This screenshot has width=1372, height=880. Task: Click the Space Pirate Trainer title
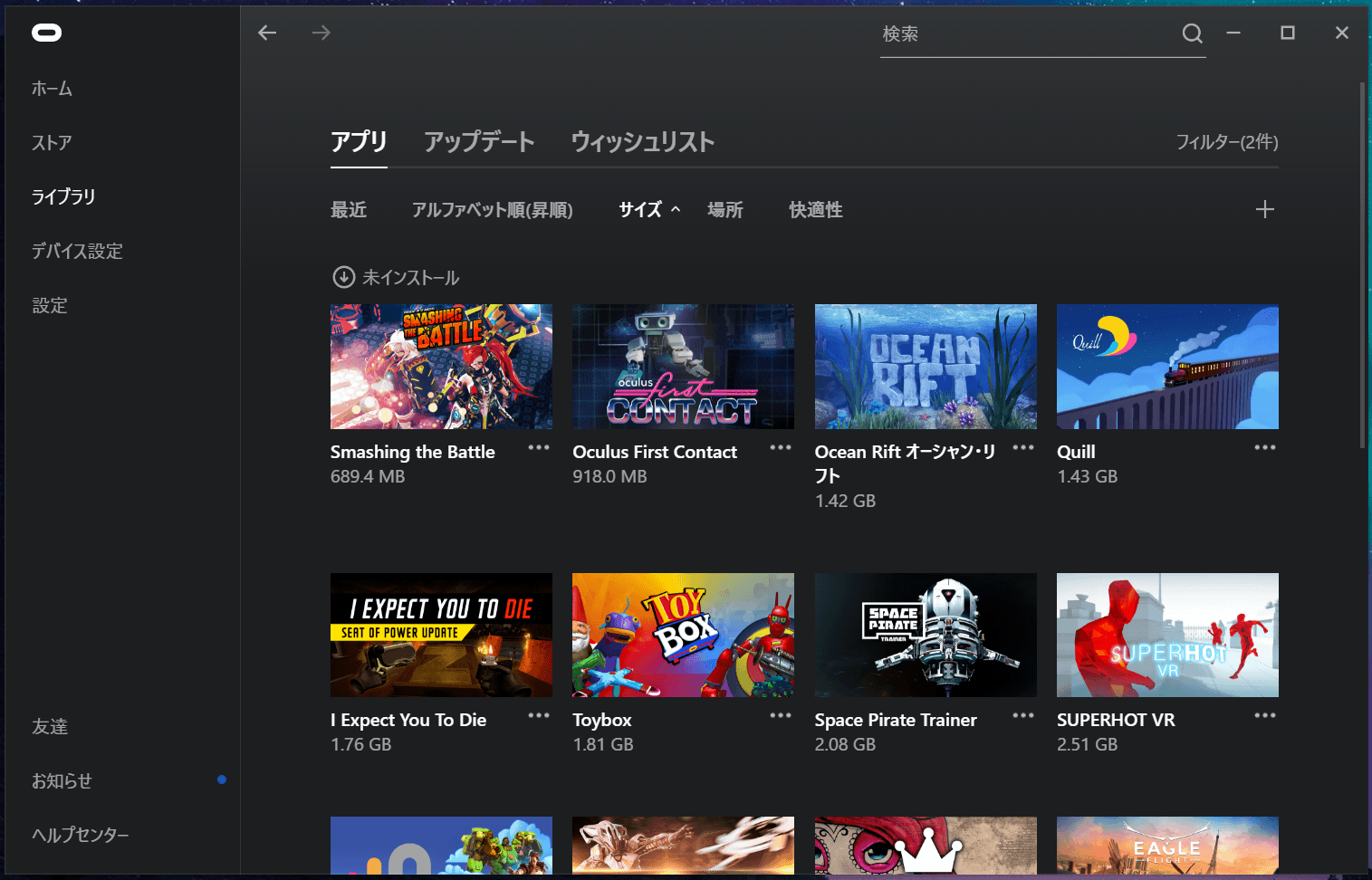[x=896, y=720]
